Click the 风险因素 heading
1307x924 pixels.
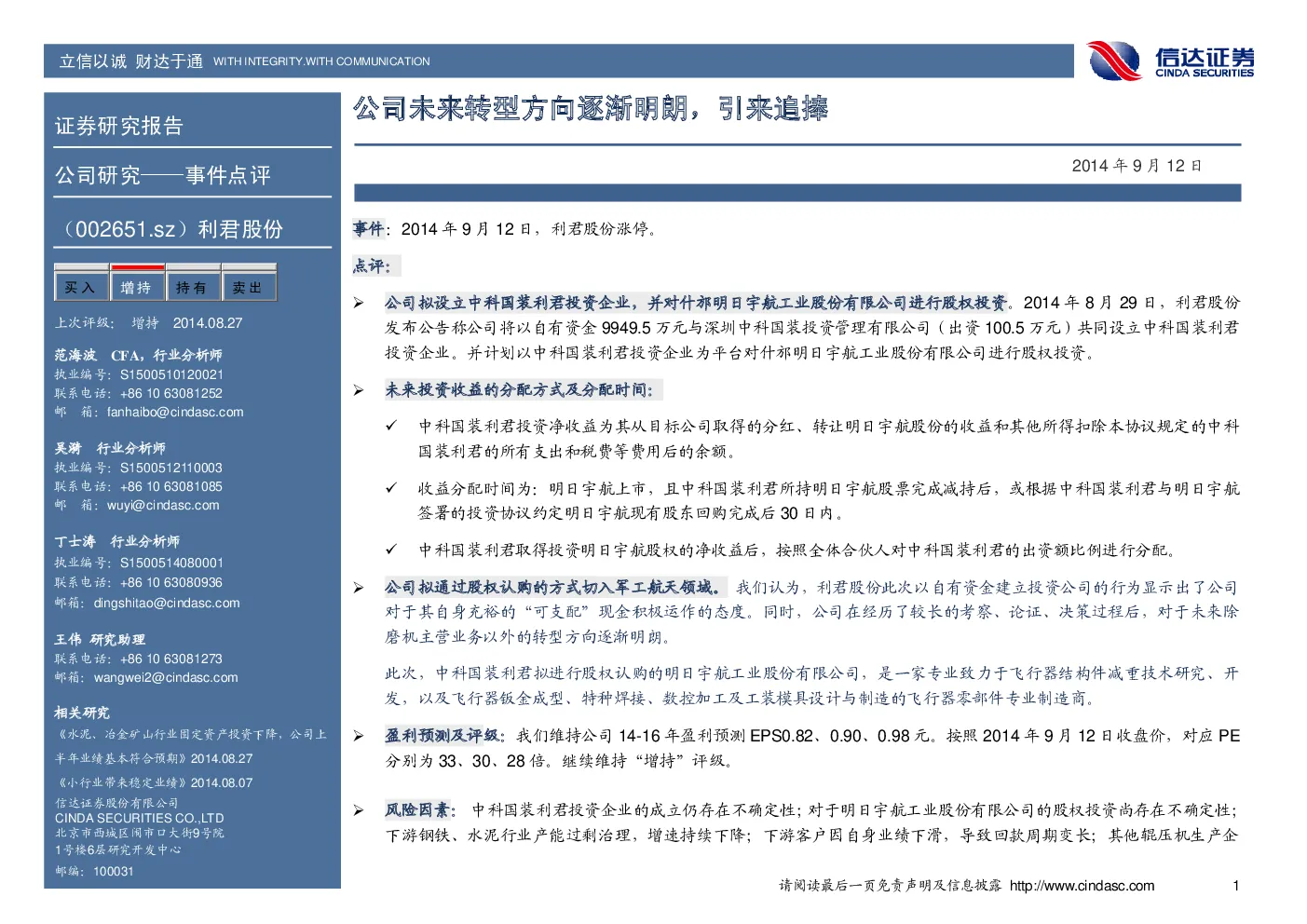[419, 809]
